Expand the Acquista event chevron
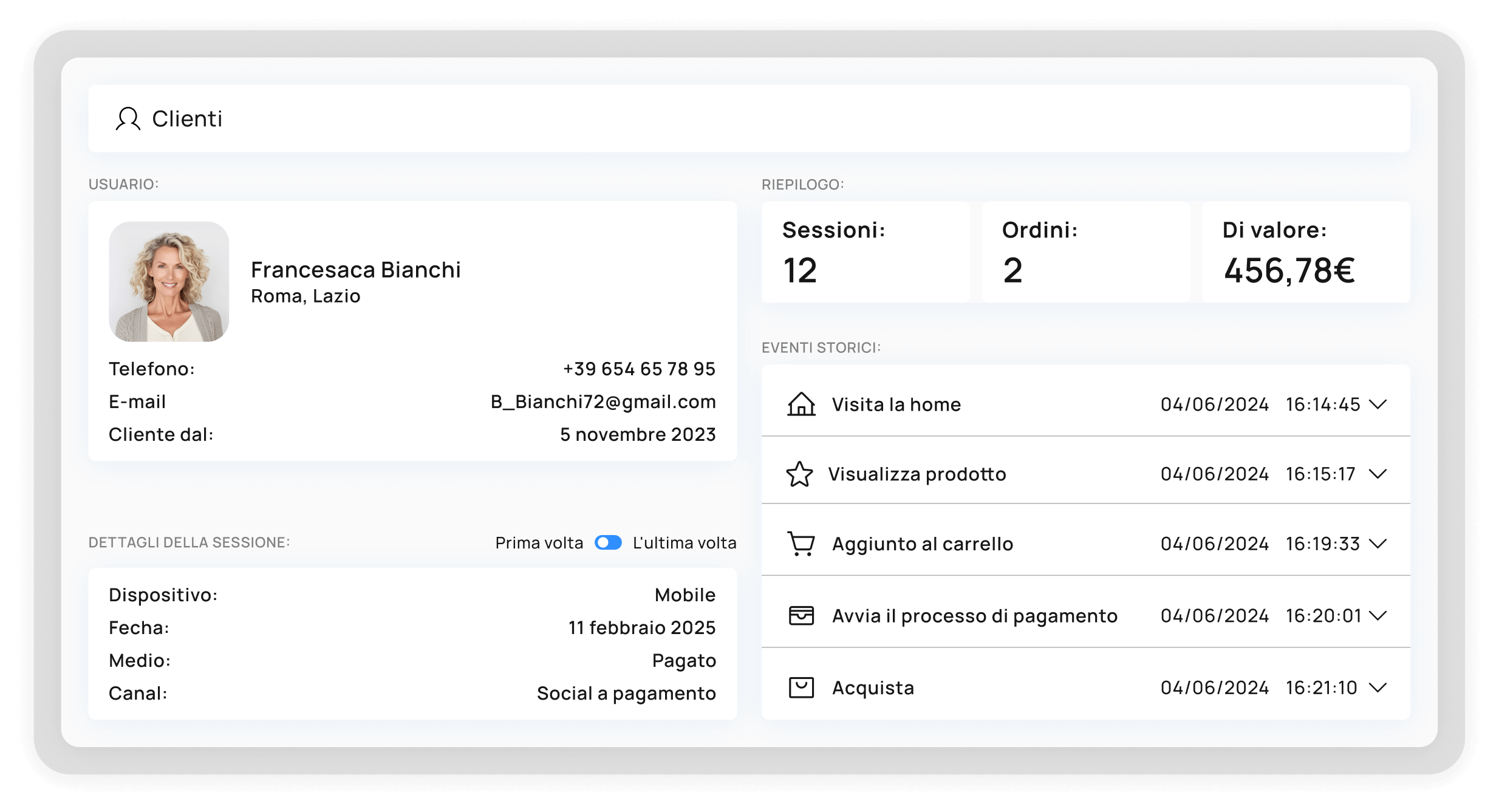1499x812 pixels. (1378, 687)
